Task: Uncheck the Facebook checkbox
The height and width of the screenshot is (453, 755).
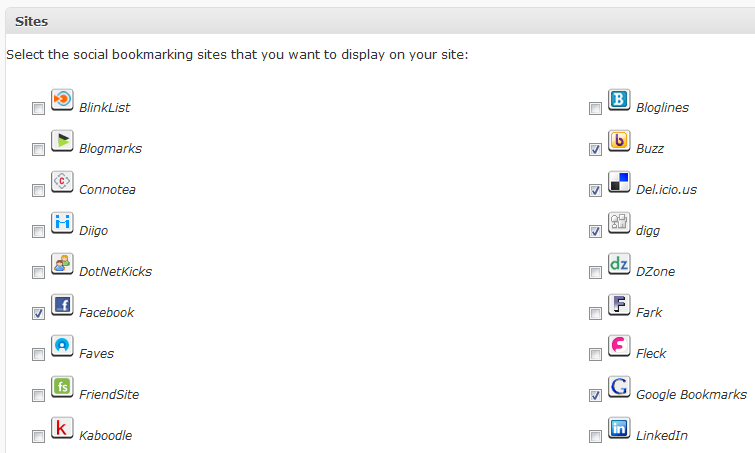Action: pyautogui.click(x=38, y=313)
